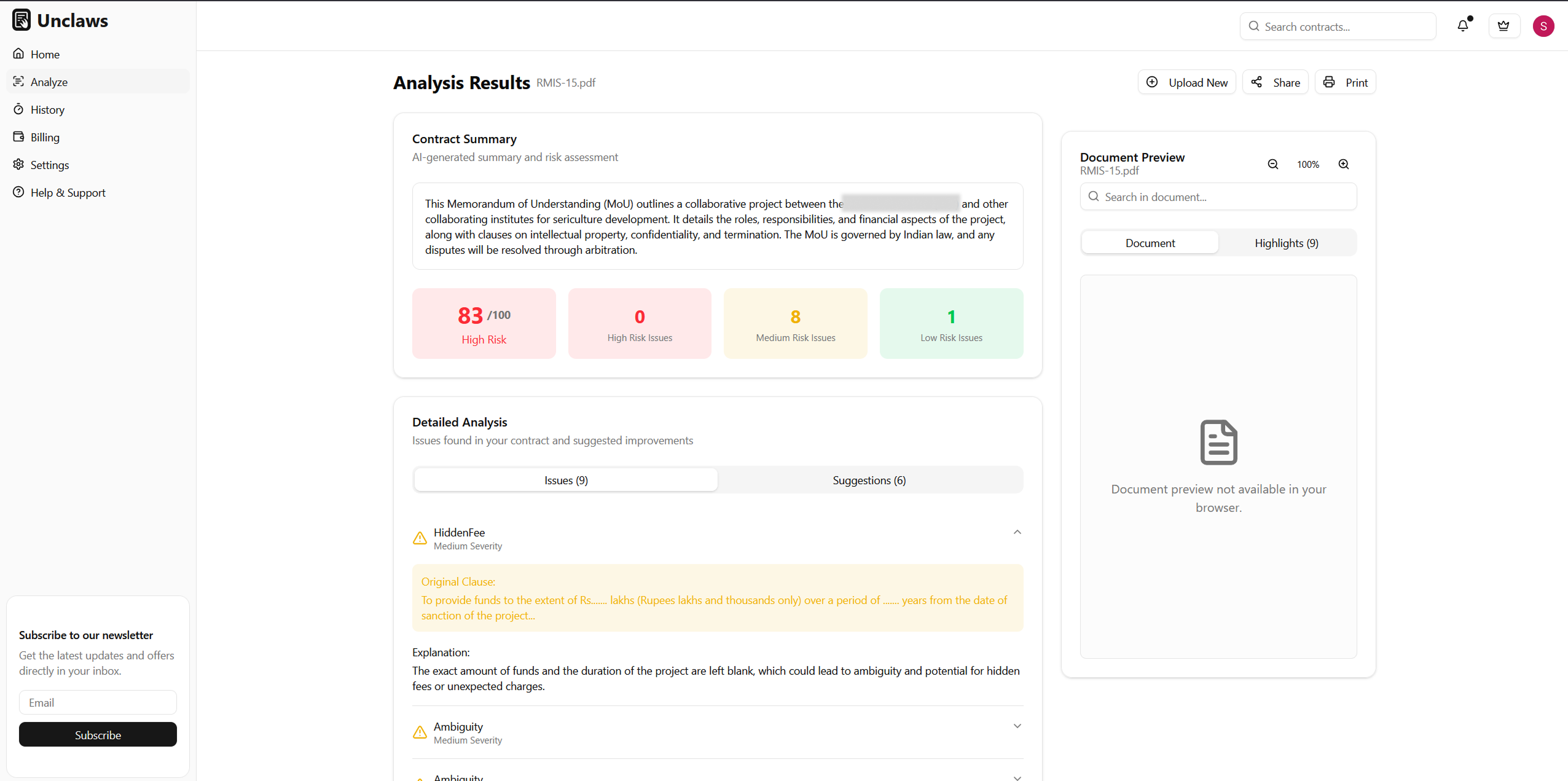Click the Settings gear icon

(x=18, y=164)
